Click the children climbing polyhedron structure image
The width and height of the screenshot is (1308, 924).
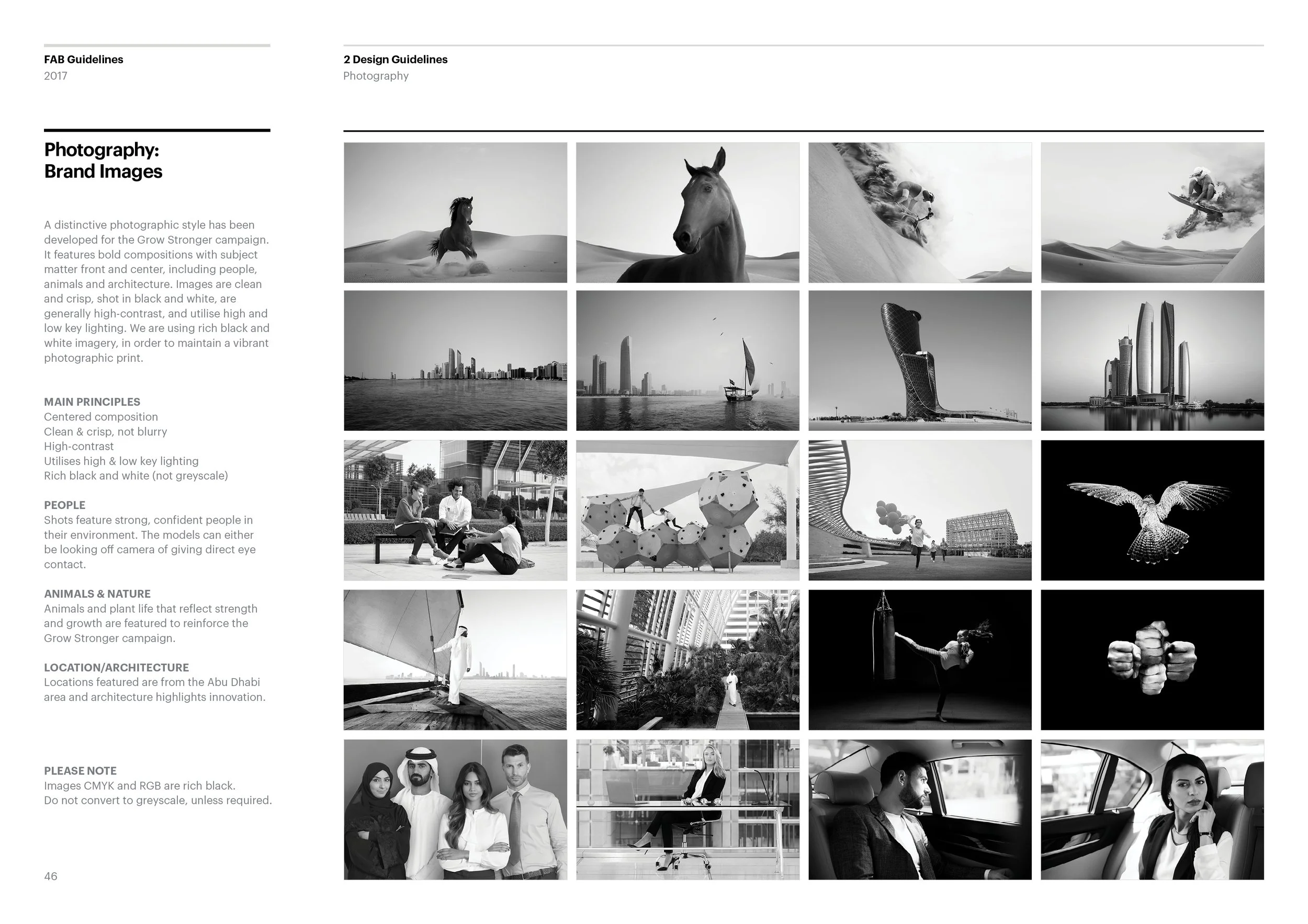coord(687,510)
